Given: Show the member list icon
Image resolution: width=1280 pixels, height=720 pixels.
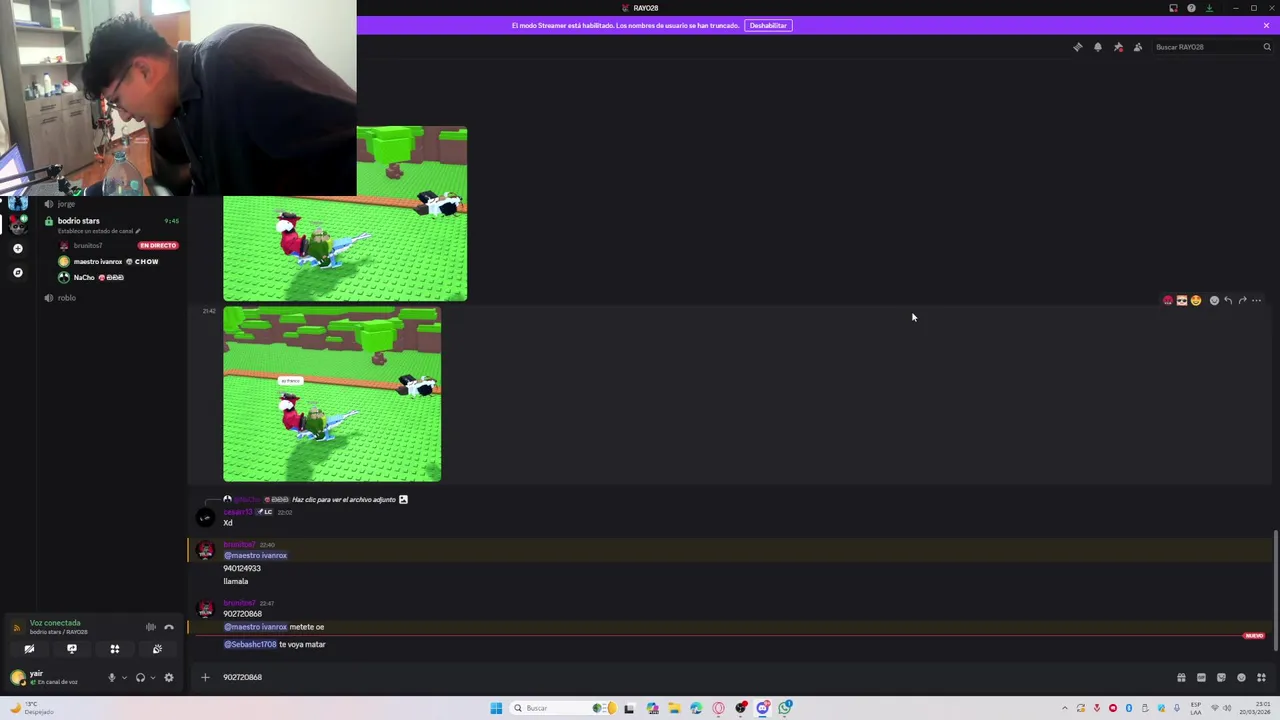Looking at the screenshot, I should (x=1138, y=47).
